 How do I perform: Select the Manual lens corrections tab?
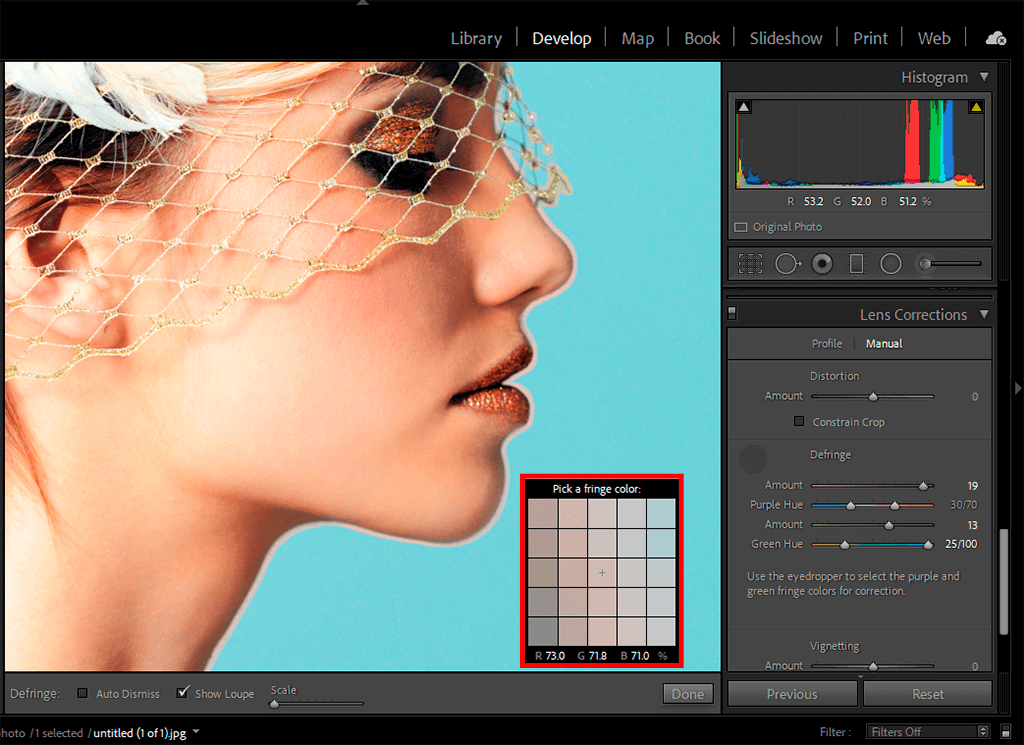tap(884, 343)
